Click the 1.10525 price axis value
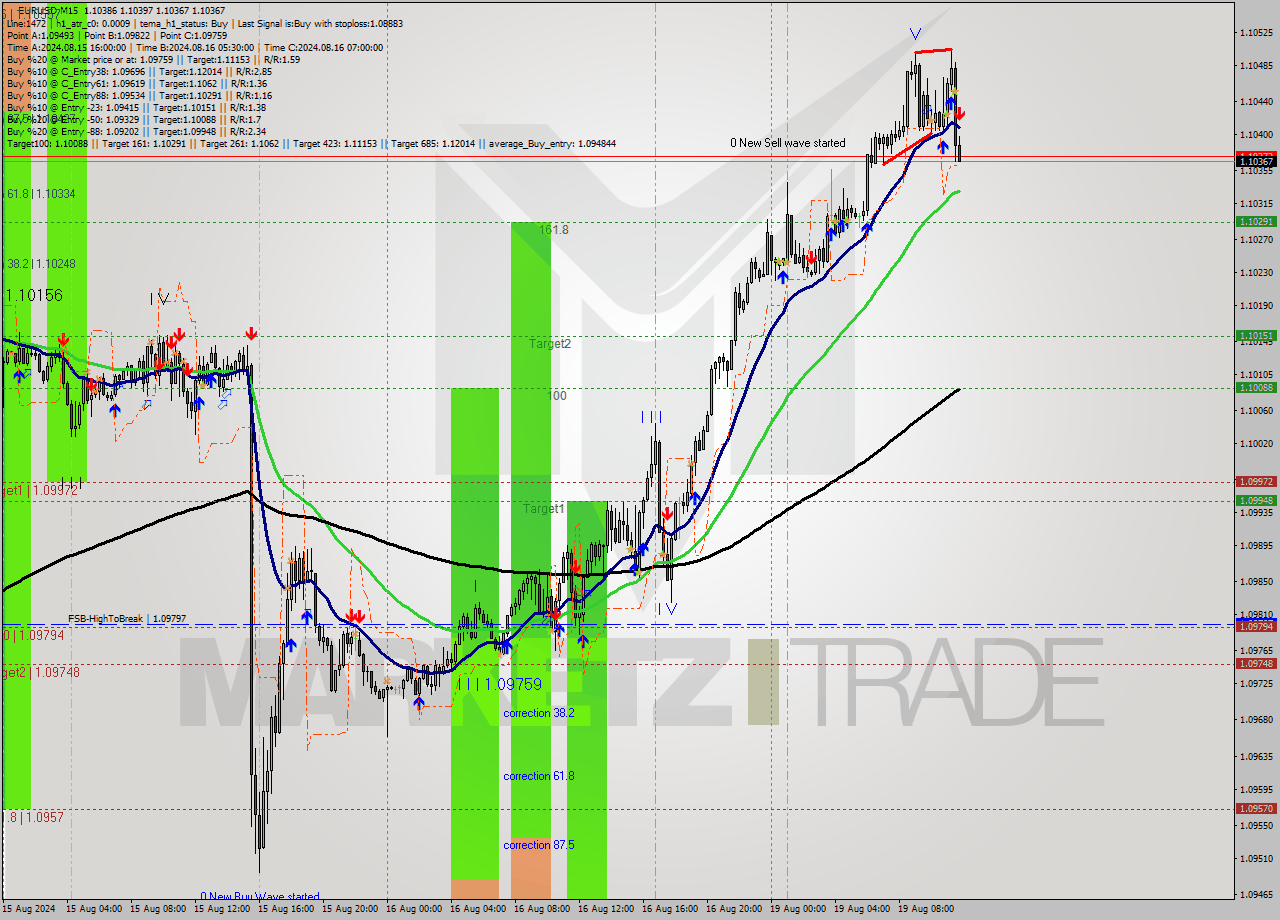Viewport: 1280px width, 920px height. point(1256,32)
